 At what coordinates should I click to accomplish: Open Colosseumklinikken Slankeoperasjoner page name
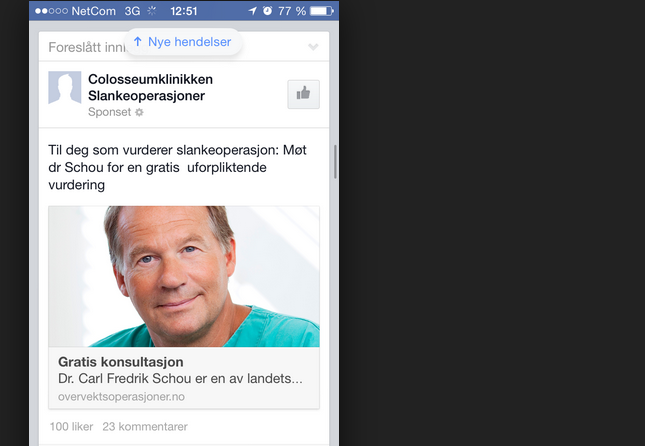151,87
